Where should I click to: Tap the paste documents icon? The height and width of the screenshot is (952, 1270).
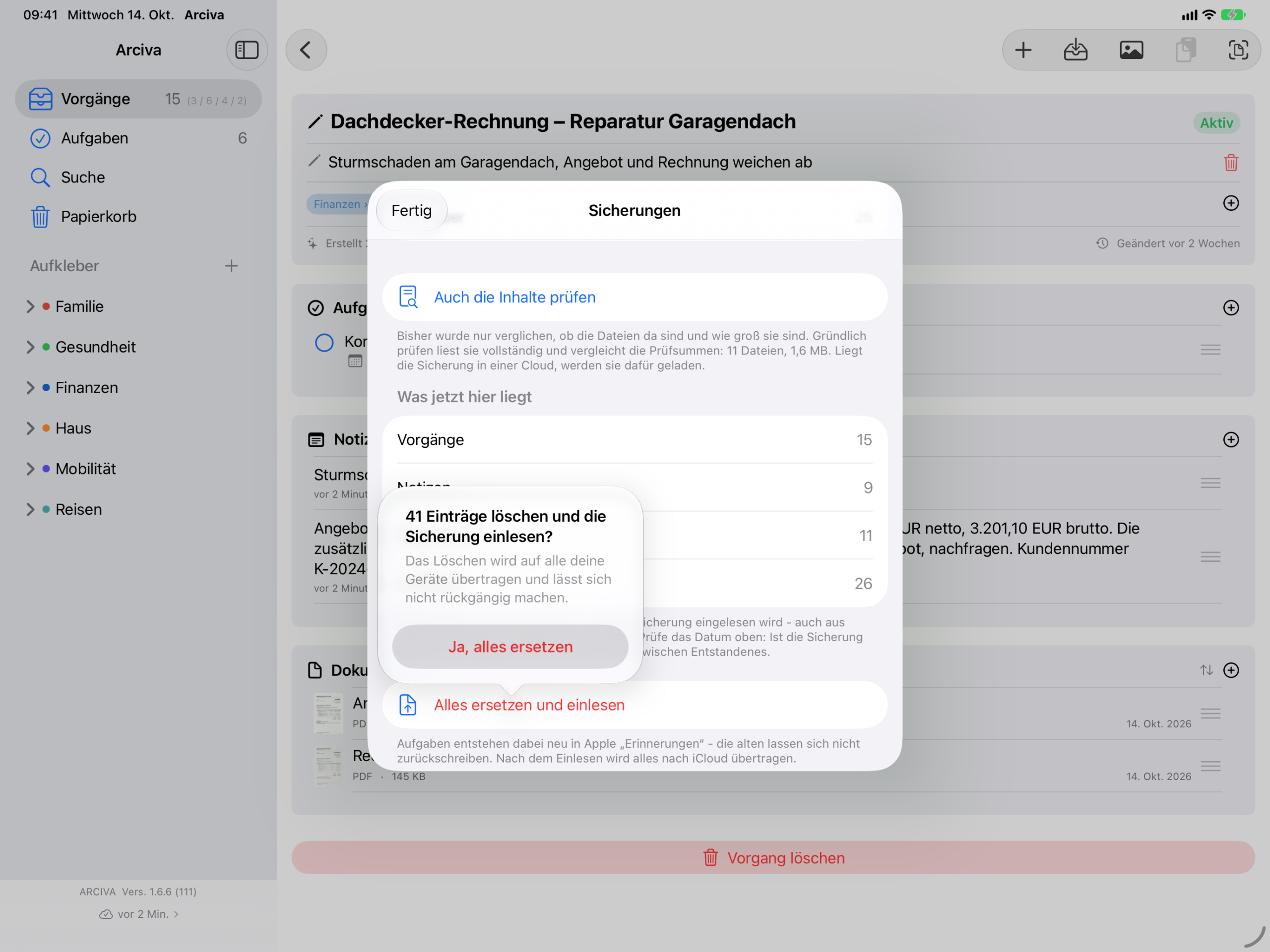[1186, 50]
